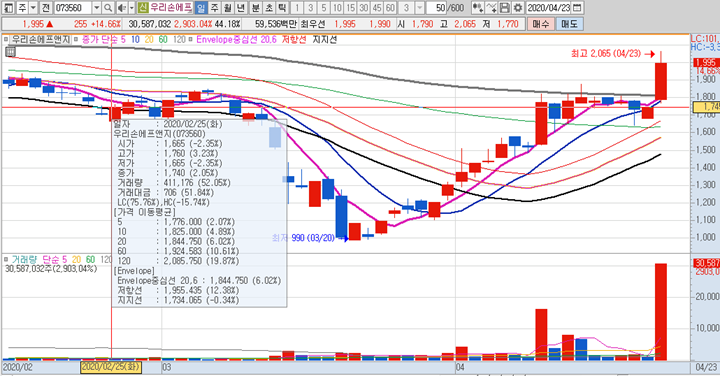Click the date field 2020/04/23
This screenshot has height=376, width=720.
click(549, 8)
